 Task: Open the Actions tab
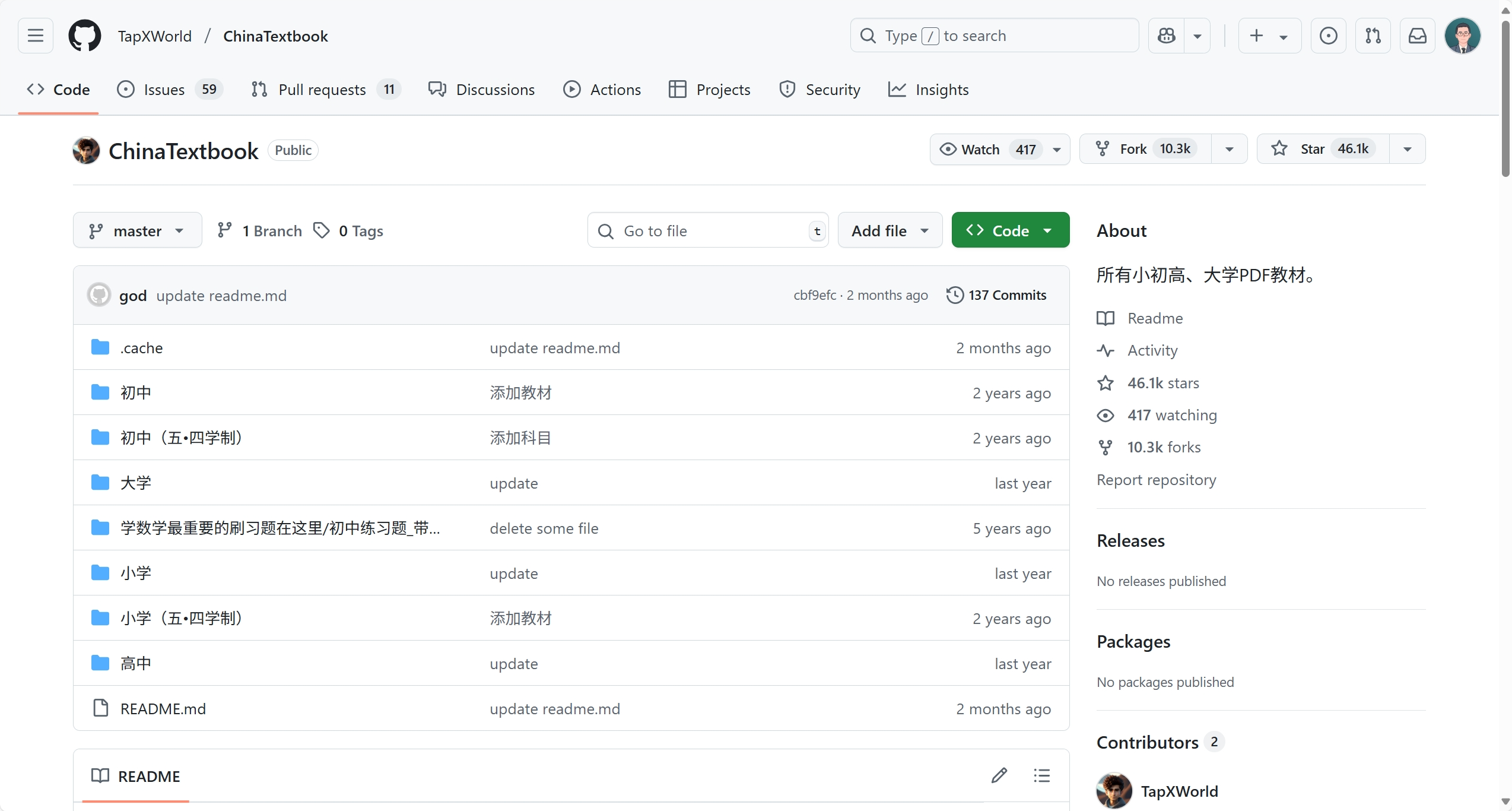coord(602,90)
